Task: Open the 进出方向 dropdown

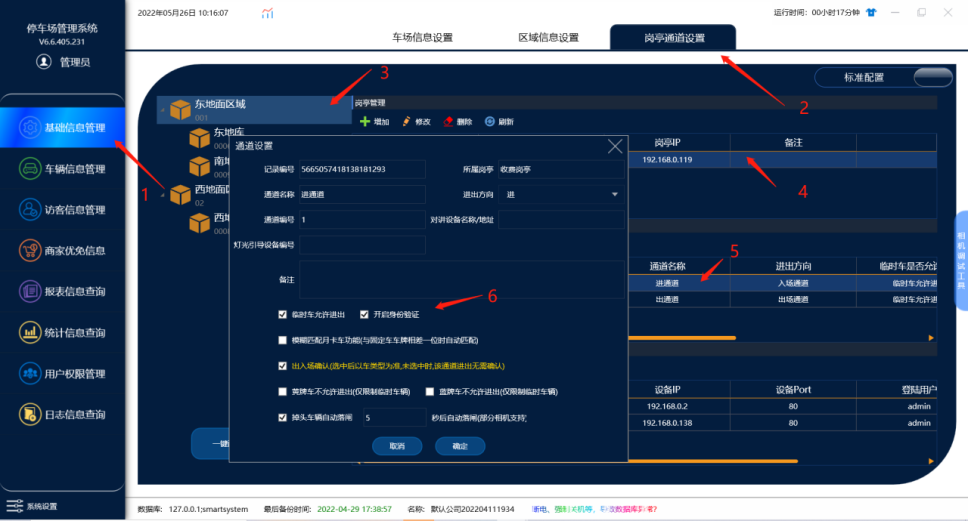Action: [x=561, y=194]
